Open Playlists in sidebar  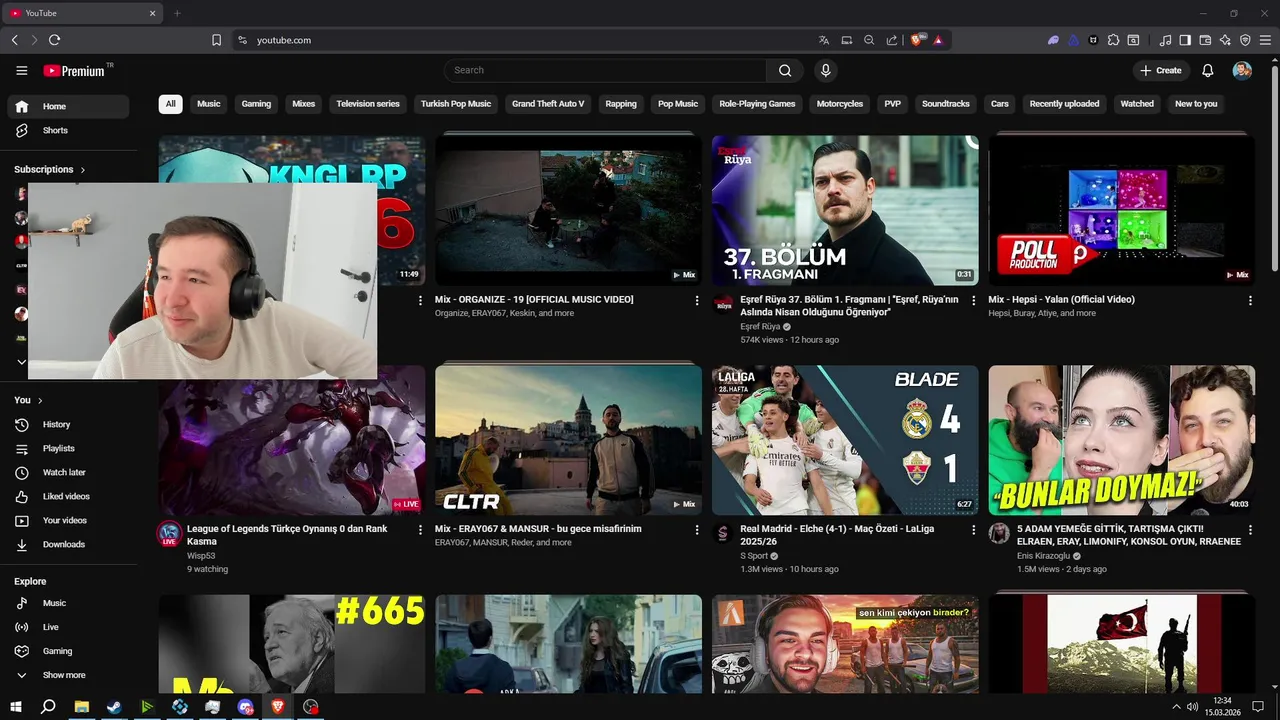[68, 448]
